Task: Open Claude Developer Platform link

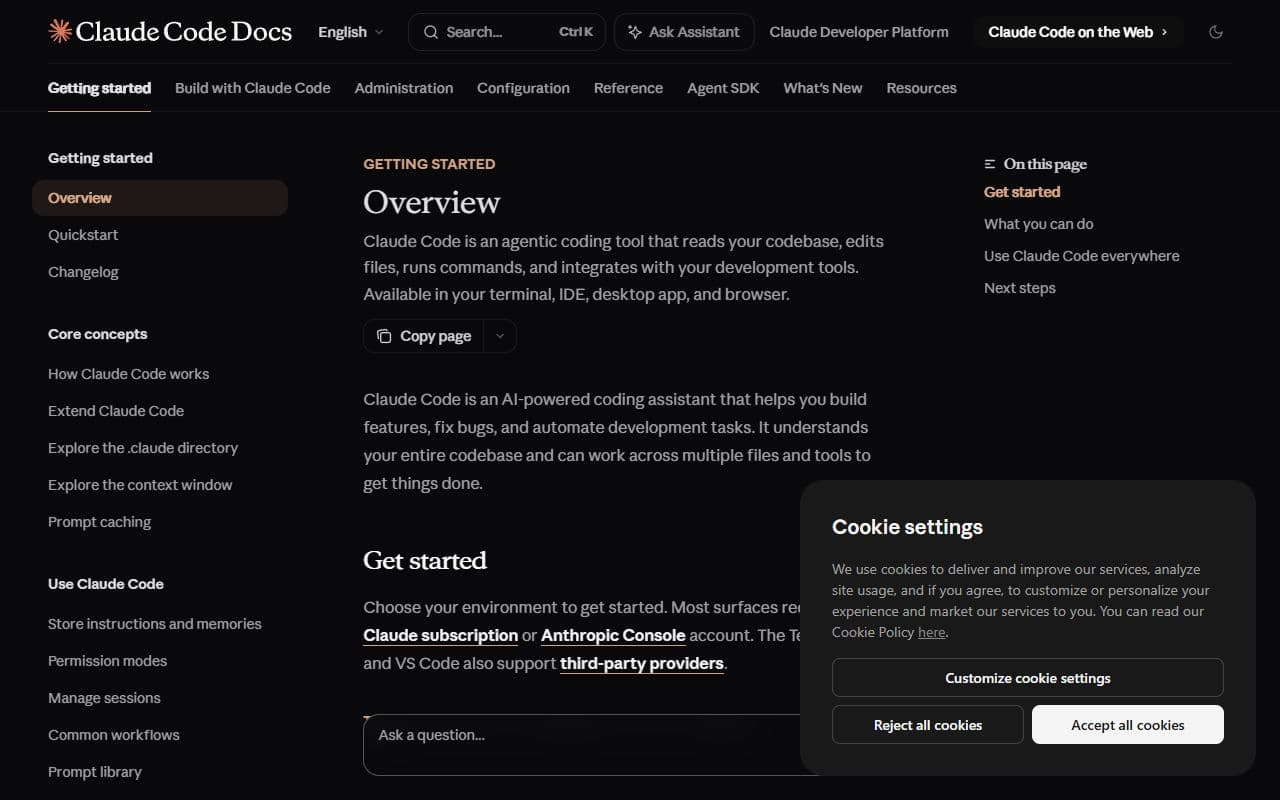Action: (859, 32)
